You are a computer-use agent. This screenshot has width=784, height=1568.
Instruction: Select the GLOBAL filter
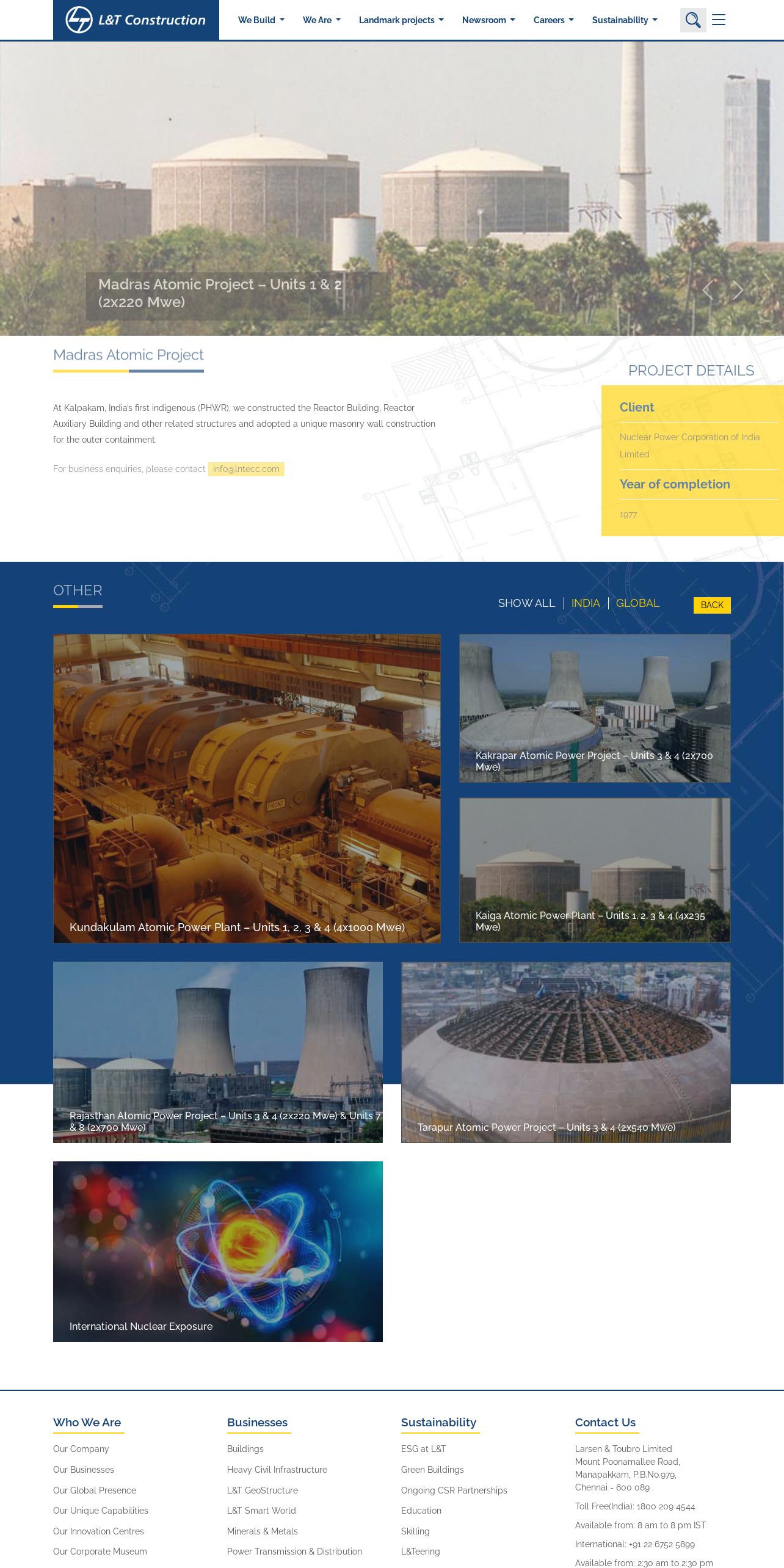pyautogui.click(x=637, y=603)
